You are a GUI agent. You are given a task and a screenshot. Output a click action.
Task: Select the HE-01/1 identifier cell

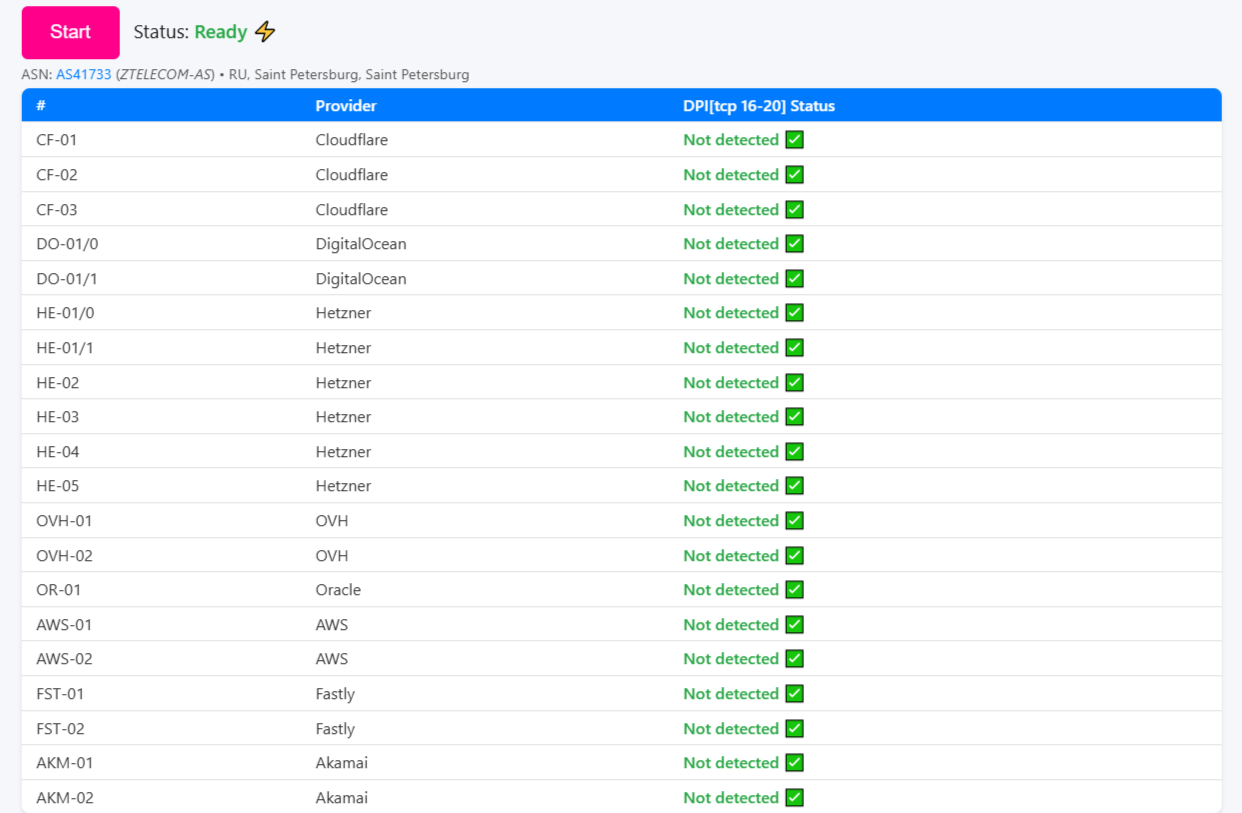coord(65,347)
